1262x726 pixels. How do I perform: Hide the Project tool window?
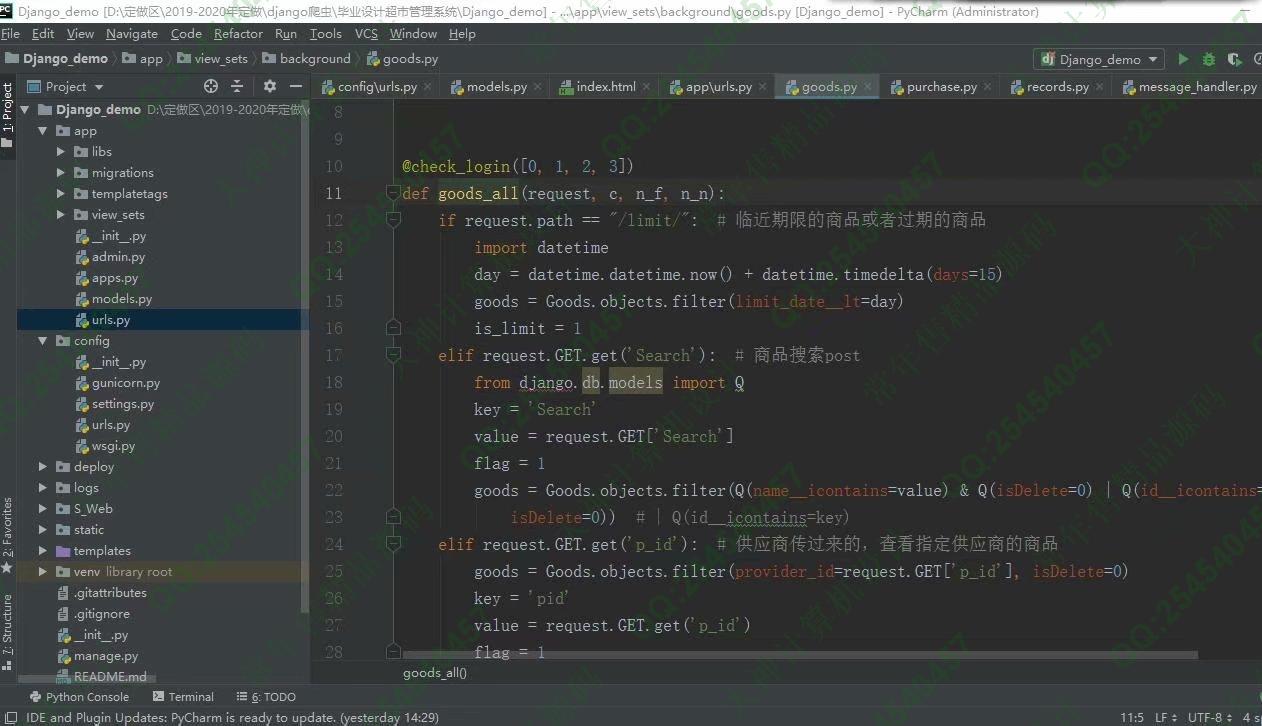[295, 86]
